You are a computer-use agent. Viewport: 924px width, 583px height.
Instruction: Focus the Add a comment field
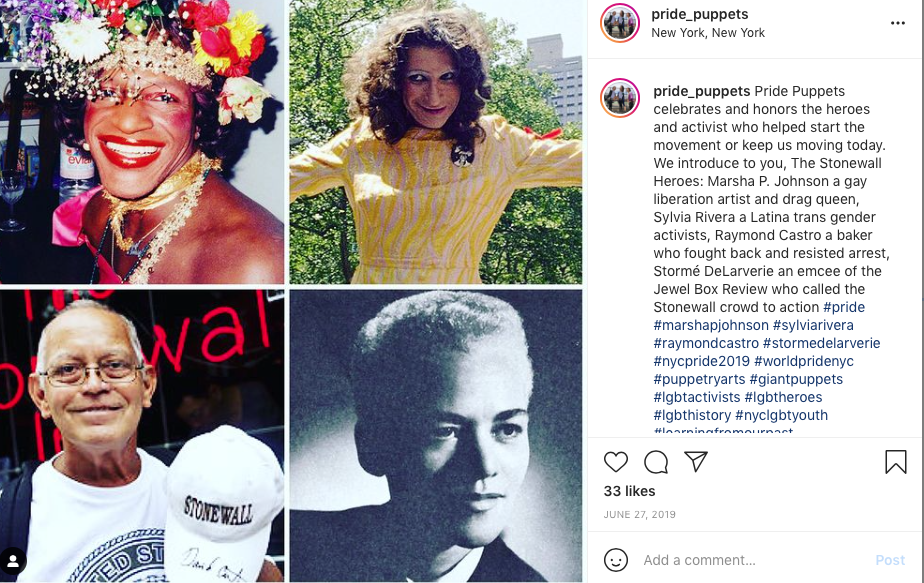(x=754, y=560)
